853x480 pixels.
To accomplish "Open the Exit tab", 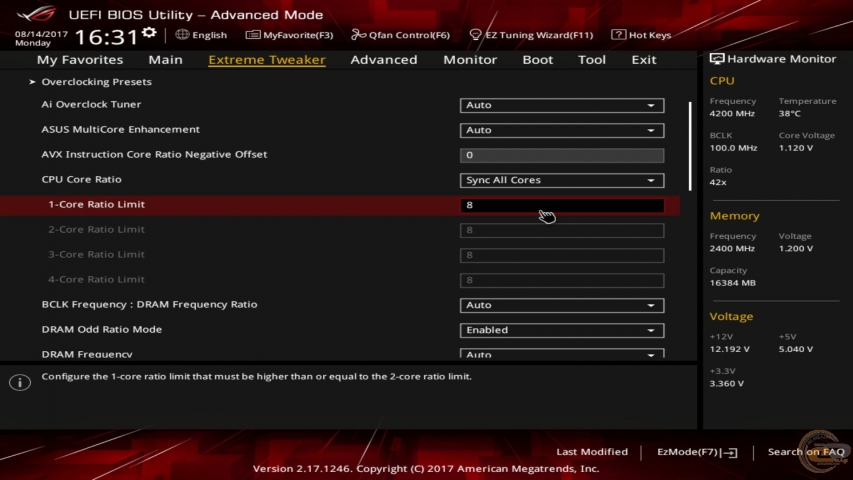I will coord(644,60).
